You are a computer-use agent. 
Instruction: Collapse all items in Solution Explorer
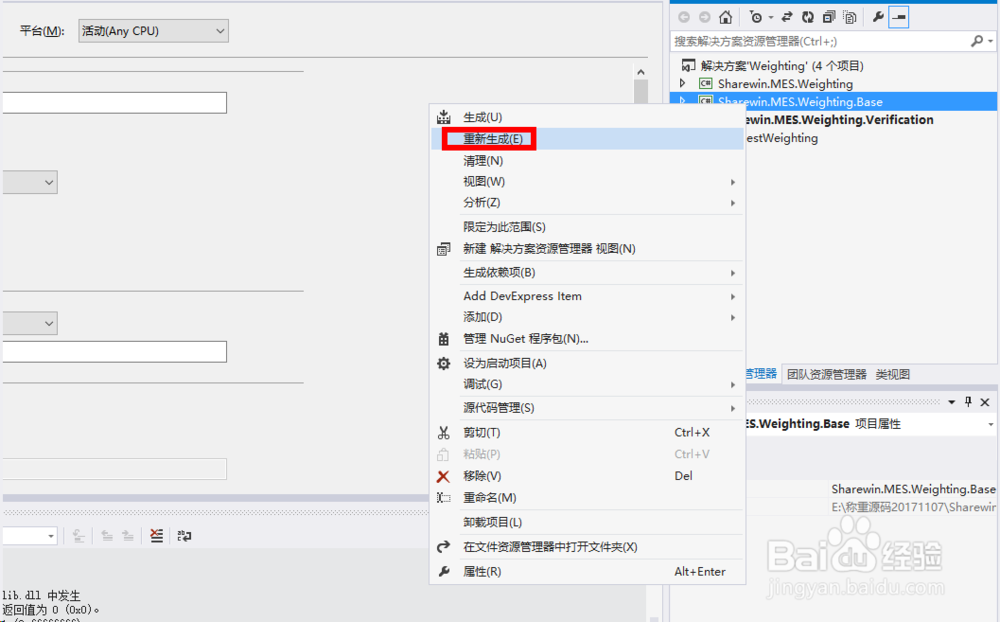point(828,17)
